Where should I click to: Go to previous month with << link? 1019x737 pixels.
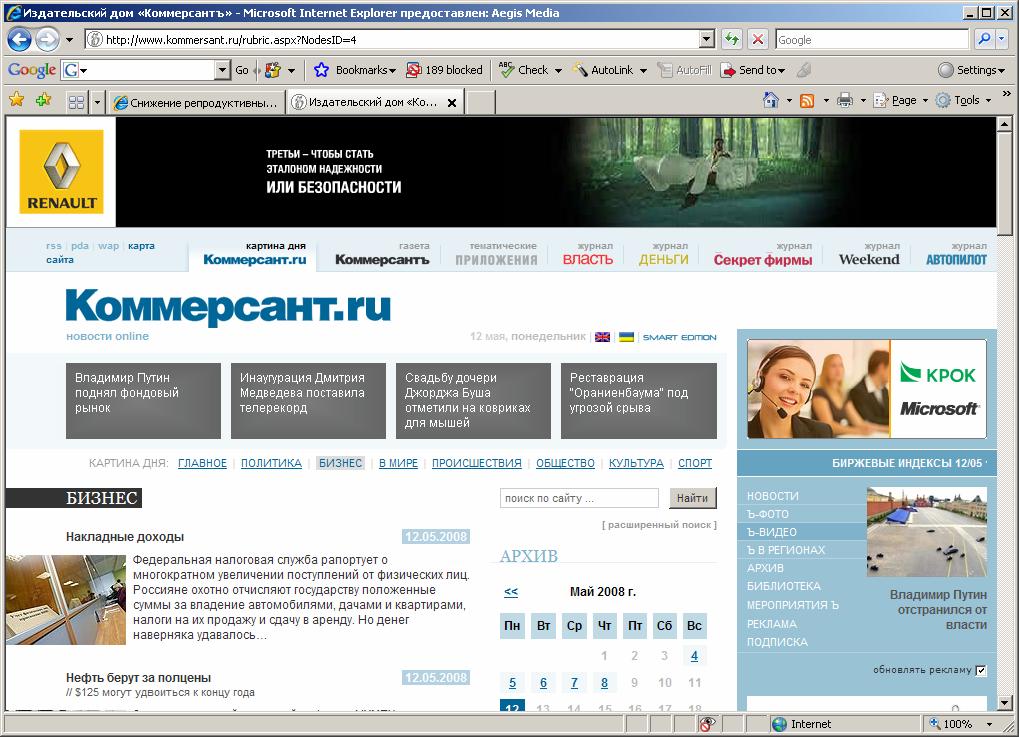click(511, 592)
